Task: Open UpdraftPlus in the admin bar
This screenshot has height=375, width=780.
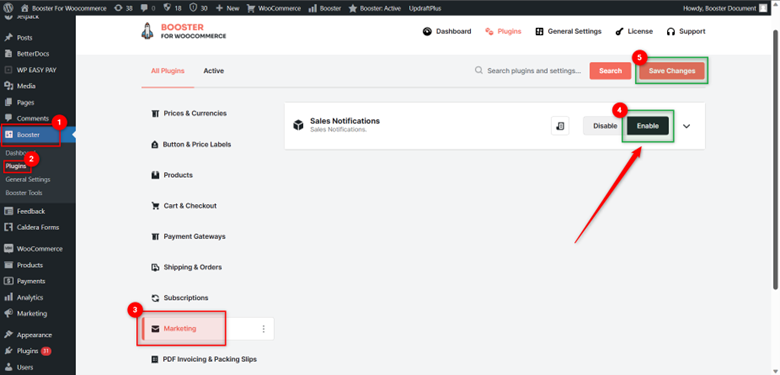Action: [425, 8]
